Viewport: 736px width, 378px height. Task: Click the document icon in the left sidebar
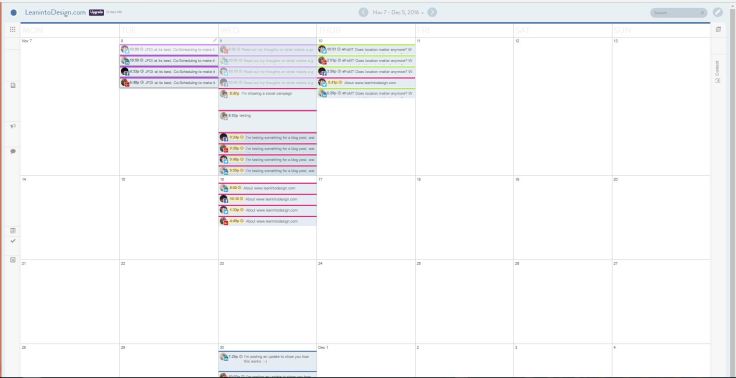(13, 85)
